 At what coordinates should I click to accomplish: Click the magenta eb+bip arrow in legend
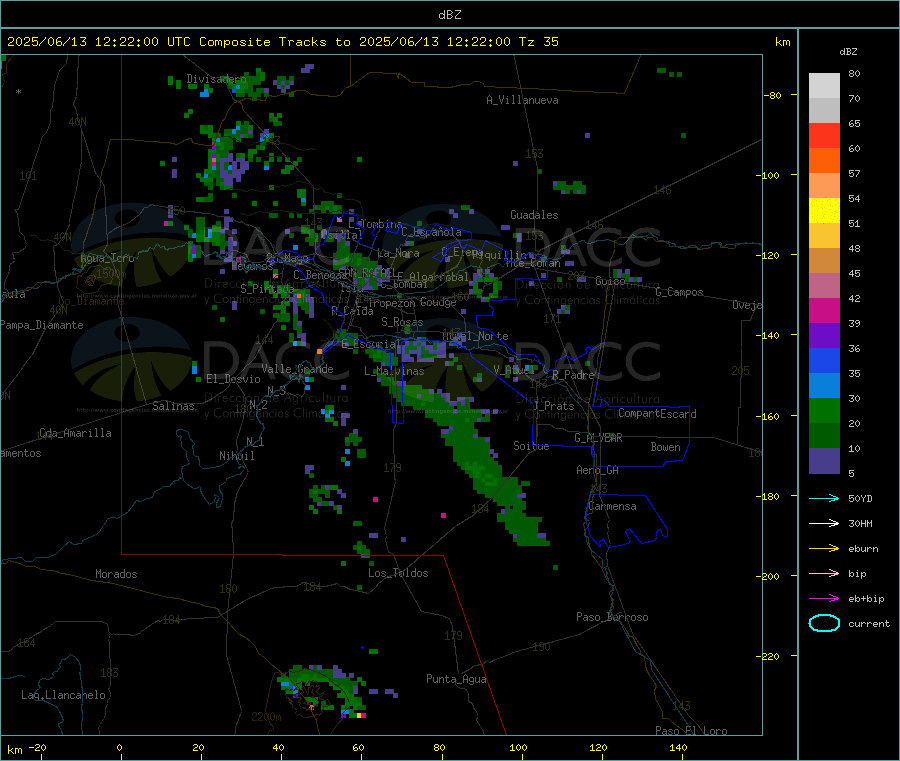824,599
